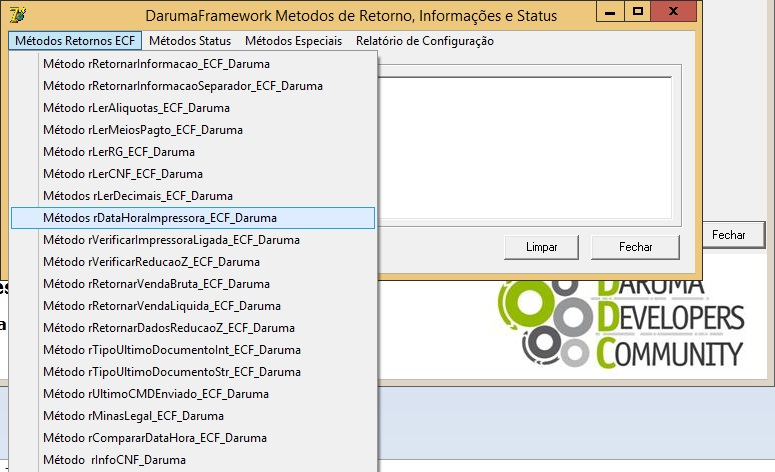Screen dimensions: 775x472
Task: Click Fechar button in background window
Action: click(x=733, y=235)
